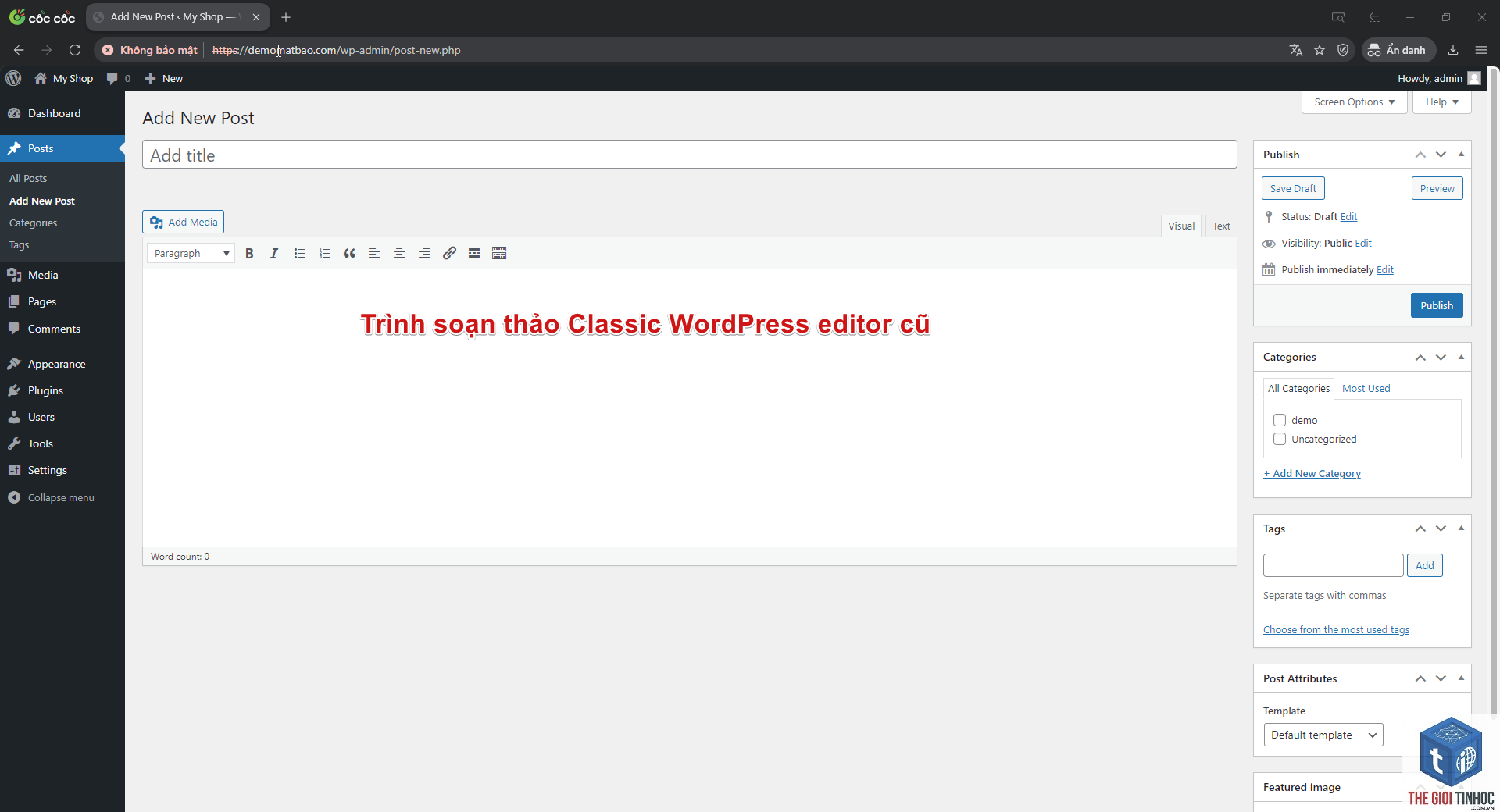This screenshot has width=1500, height=812.
Task: Edit the post Status
Action: [x=1348, y=216]
